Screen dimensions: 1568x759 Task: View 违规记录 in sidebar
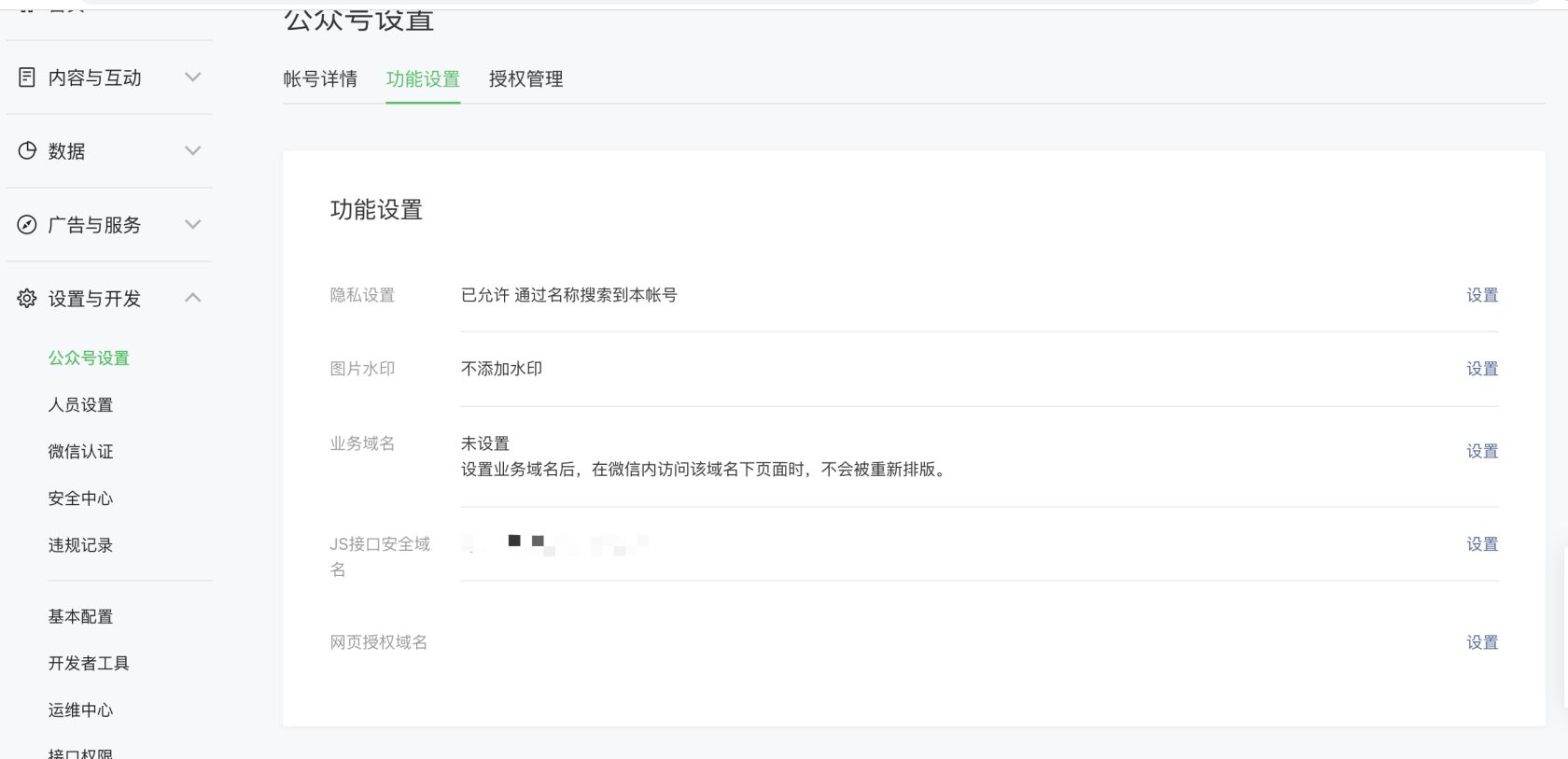[x=80, y=545]
